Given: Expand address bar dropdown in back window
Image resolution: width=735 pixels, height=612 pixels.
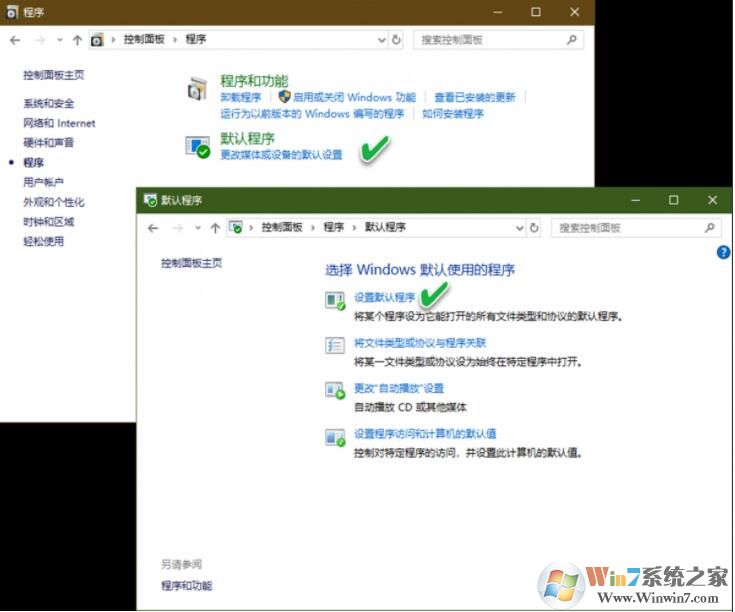Looking at the screenshot, I should pyautogui.click(x=381, y=40).
